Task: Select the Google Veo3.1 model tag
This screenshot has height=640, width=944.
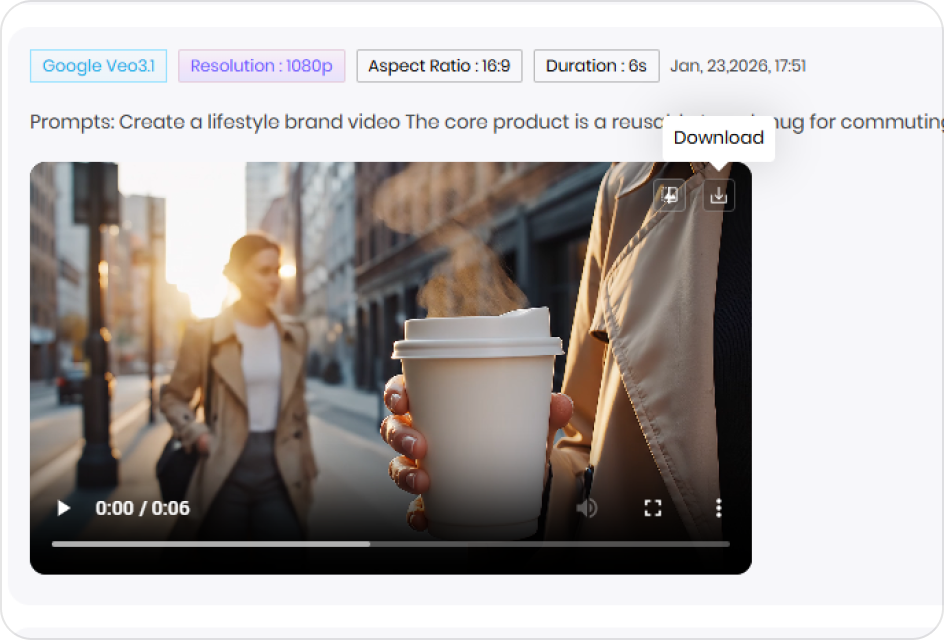Action: pos(97,65)
